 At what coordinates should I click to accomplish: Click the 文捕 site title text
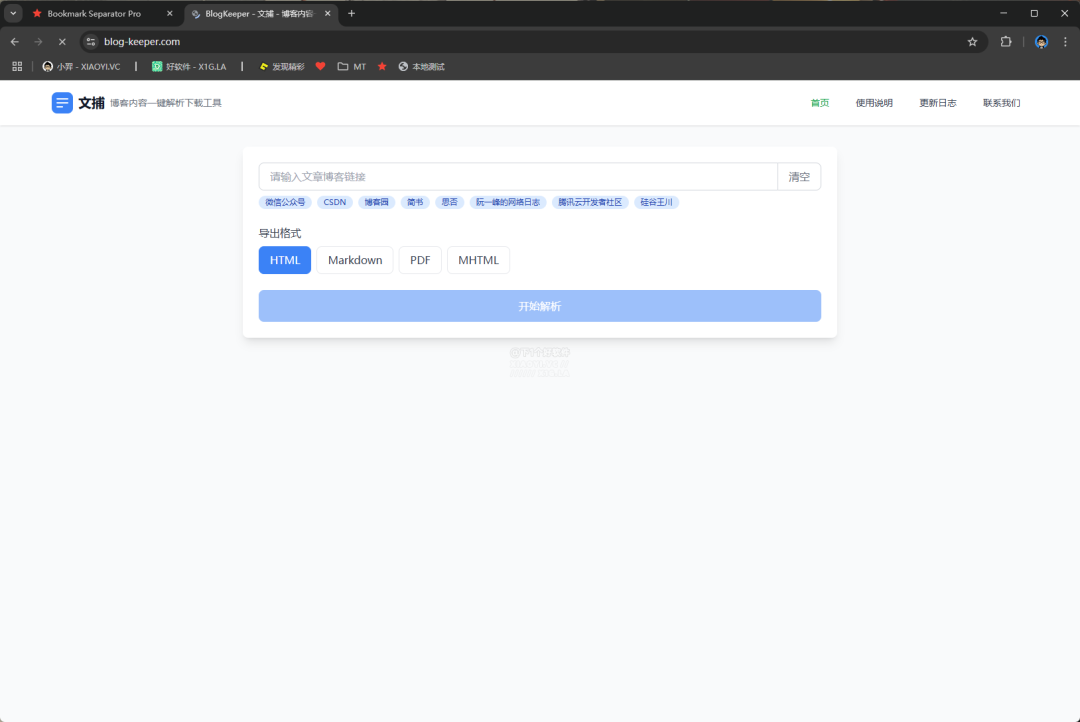[91, 103]
